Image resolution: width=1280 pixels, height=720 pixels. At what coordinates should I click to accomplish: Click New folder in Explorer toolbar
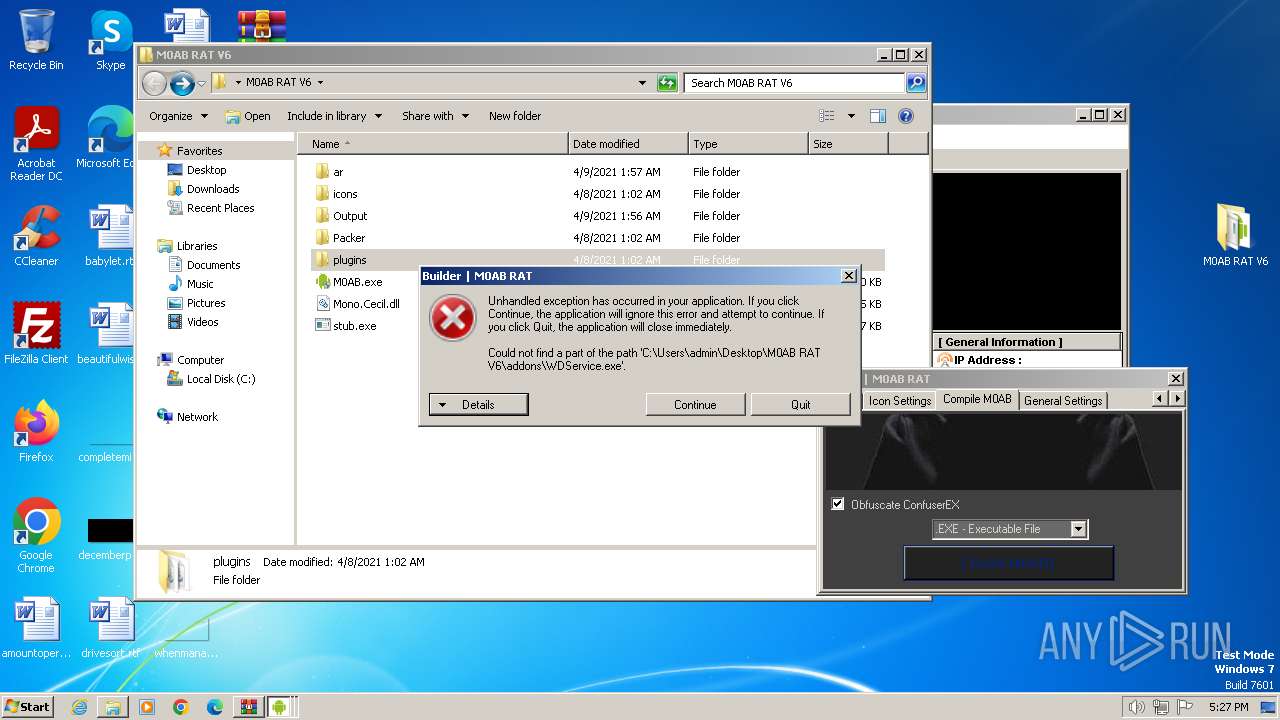(515, 116)
